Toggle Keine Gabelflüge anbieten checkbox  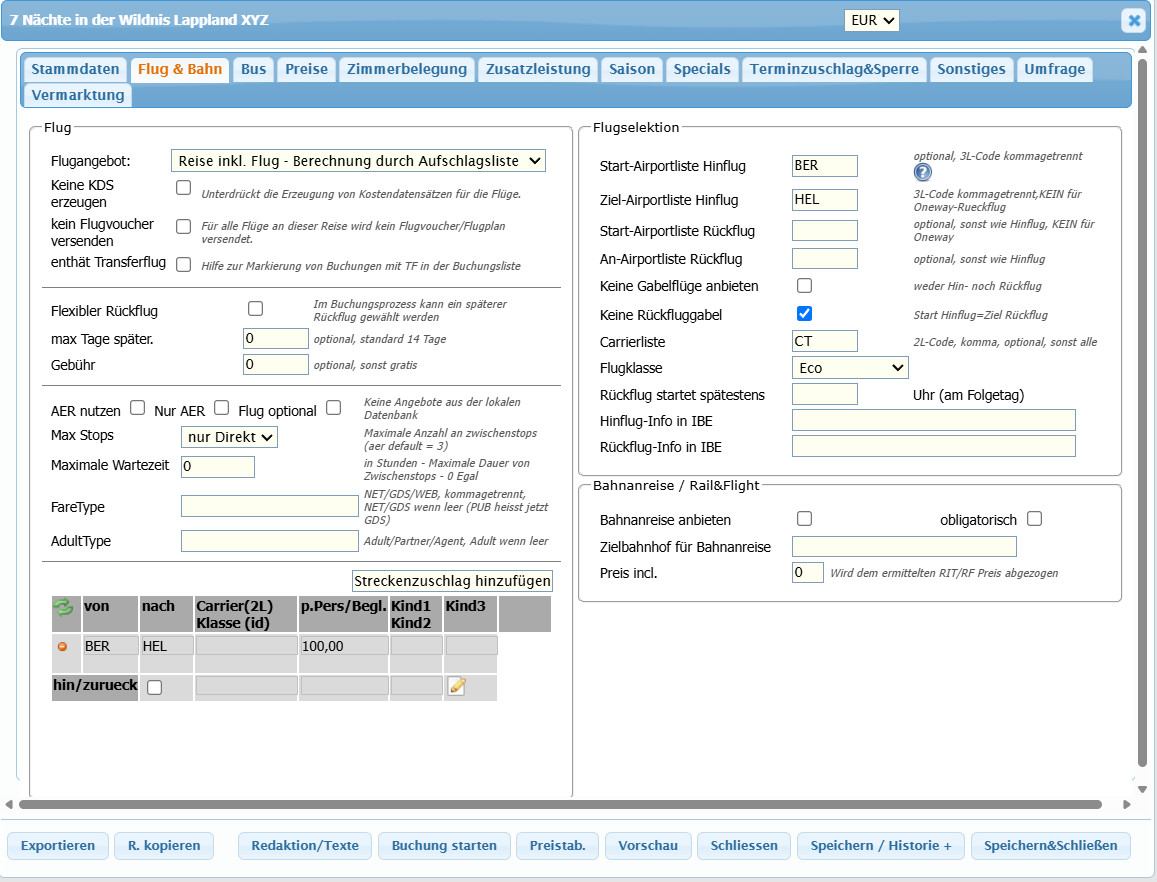[804, 285]
